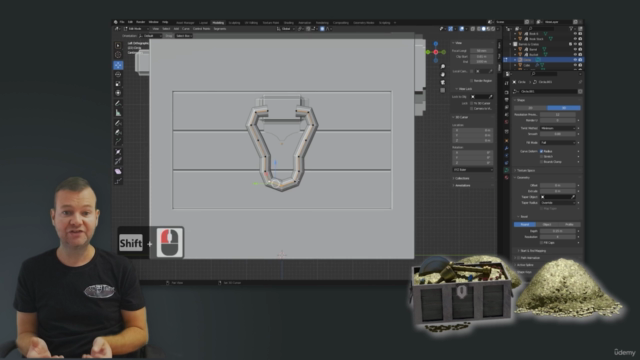The height and width of the screenshot is (360, 640).
Task: Select the Object bevel mode button
Action: pyautogui.click(x=547, y=224)
